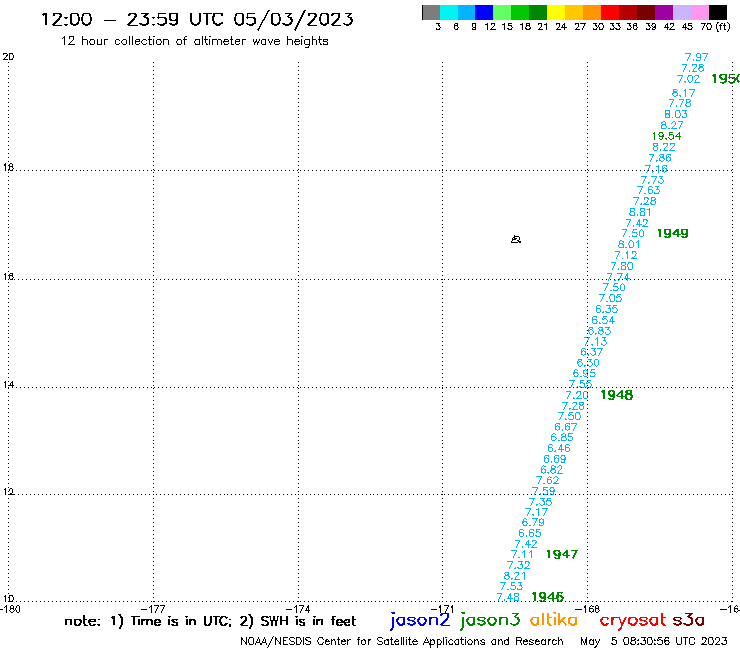Click the 7.02 wave height value
Viewport: 740px width, 650px height.
tap(689, 79)
